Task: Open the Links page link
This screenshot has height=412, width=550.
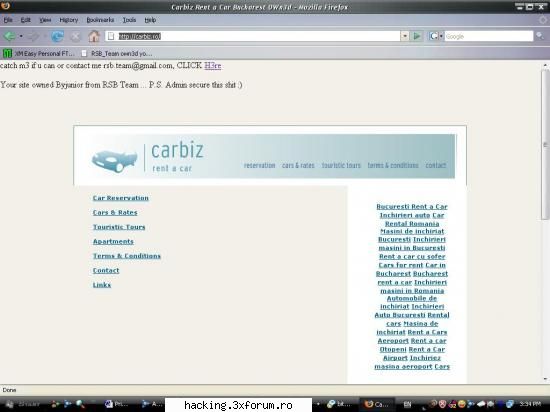Action: click(102, 285)
